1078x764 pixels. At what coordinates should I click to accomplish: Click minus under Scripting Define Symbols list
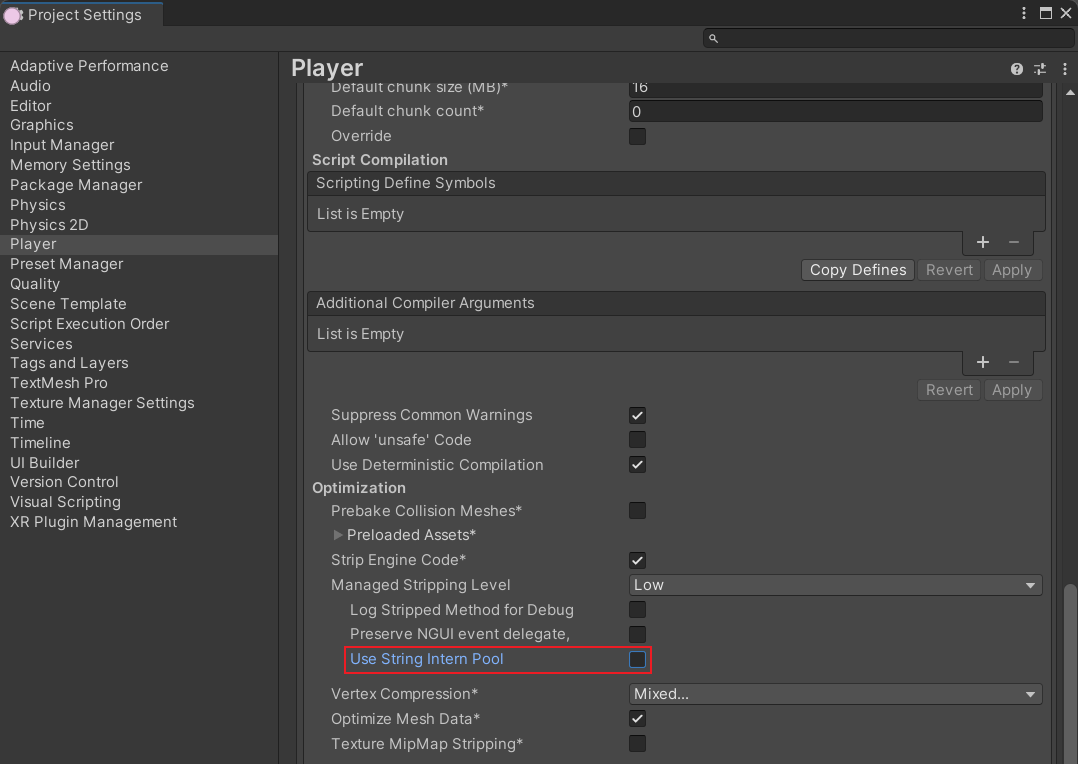[1013, 242]
